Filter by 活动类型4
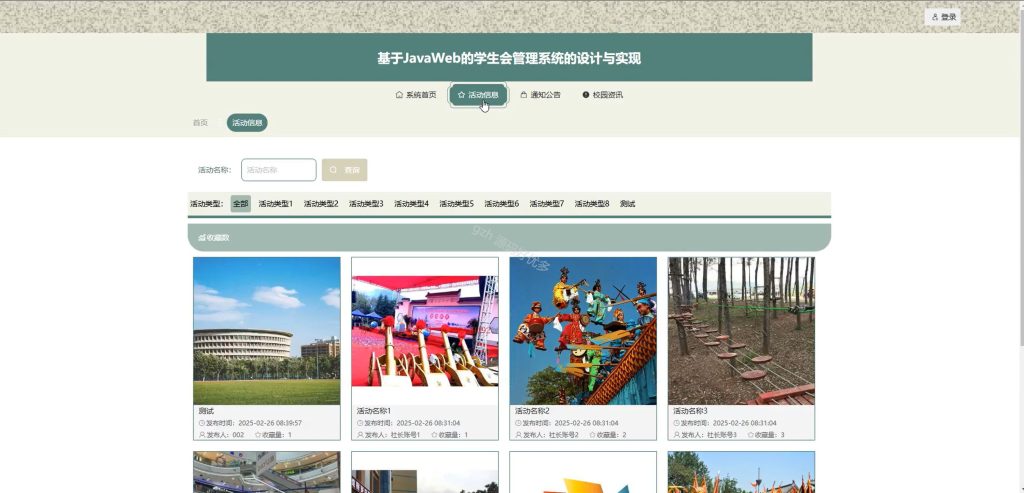Image resolution: width=1024 pixels, height=493 pixels. click(x=411, y=204)
